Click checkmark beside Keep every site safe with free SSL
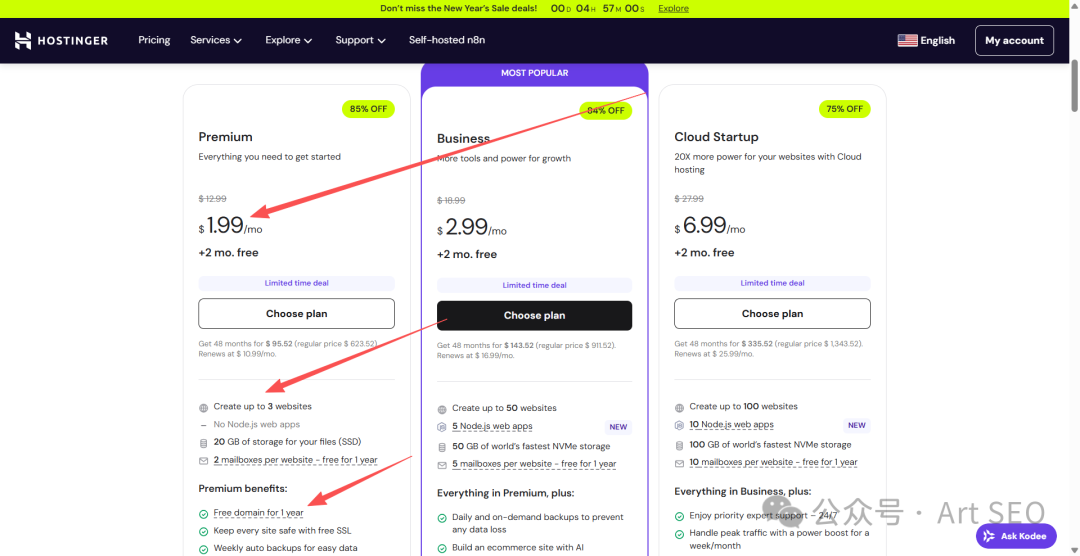The width and height of the screenshot is (1080, 556). pos(204,531)
